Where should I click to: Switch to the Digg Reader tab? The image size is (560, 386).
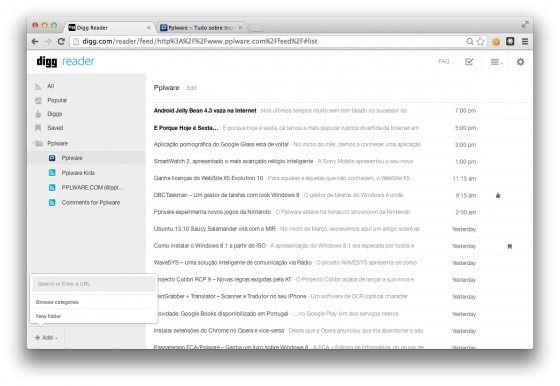click(109, 27)
